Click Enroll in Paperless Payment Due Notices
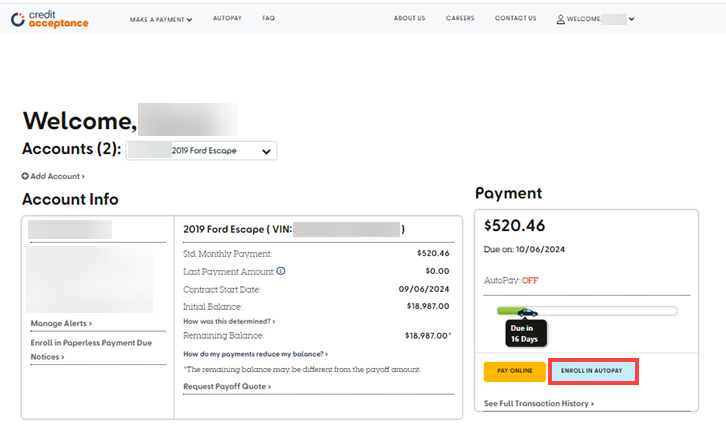 pos(90,349)
